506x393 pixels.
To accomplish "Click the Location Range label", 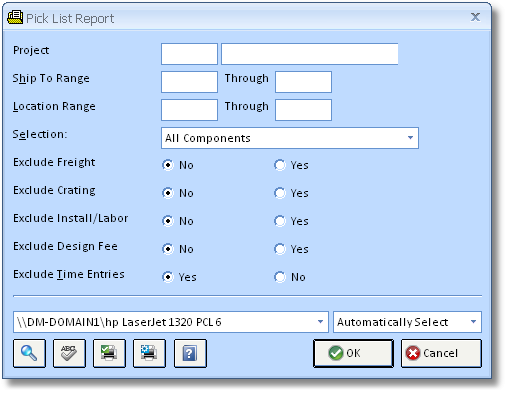I will click(54, 106).
